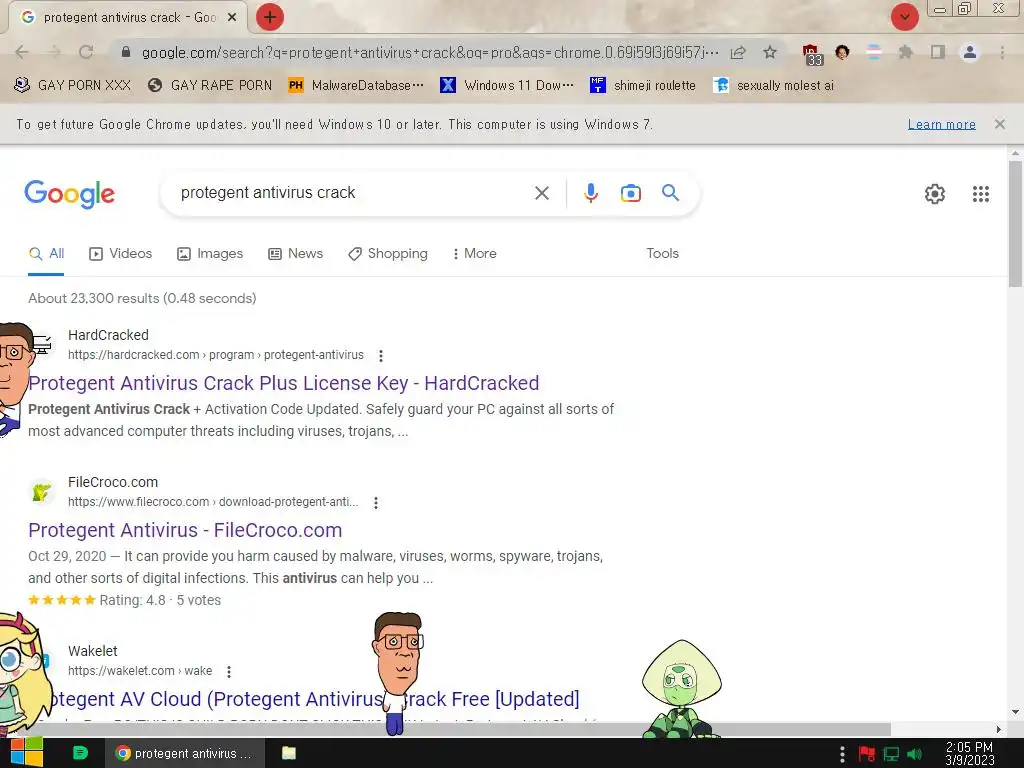
Task: Open options dots for the Wakelet result
Action: point(229,671)
